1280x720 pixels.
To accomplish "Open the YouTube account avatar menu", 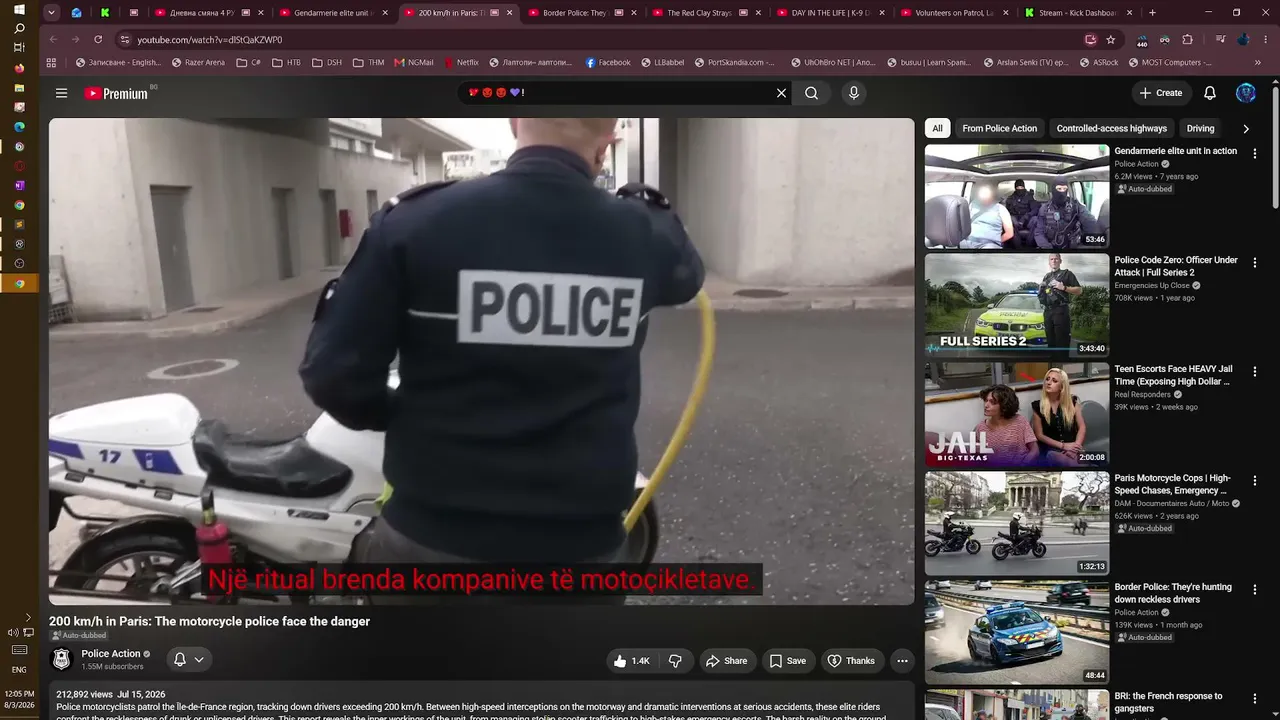I will [1246, 93].
